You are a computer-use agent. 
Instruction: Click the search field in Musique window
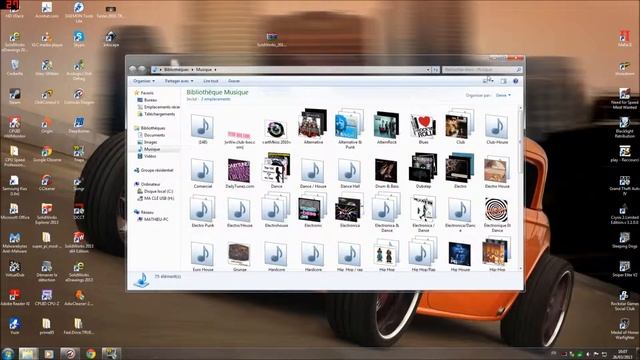tap(482, 70)
